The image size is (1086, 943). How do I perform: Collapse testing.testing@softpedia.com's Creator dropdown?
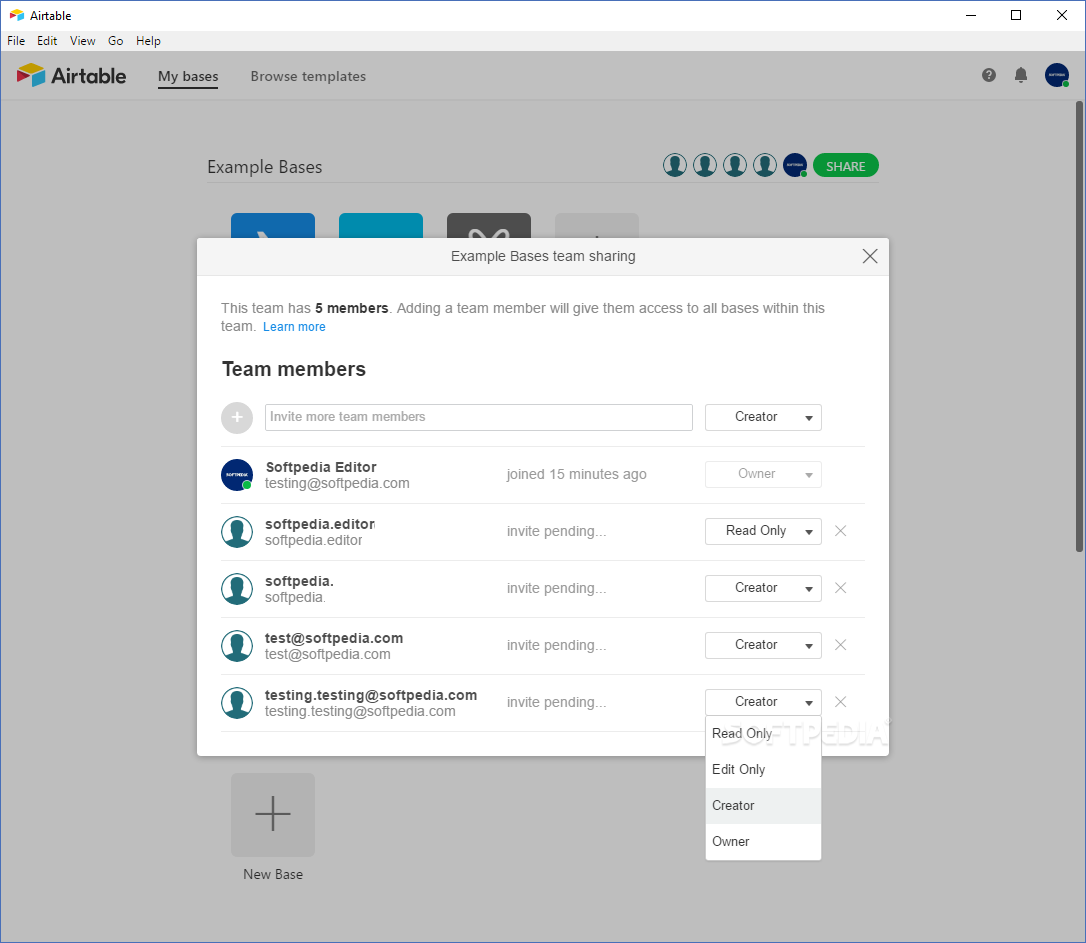pos(763,702)
